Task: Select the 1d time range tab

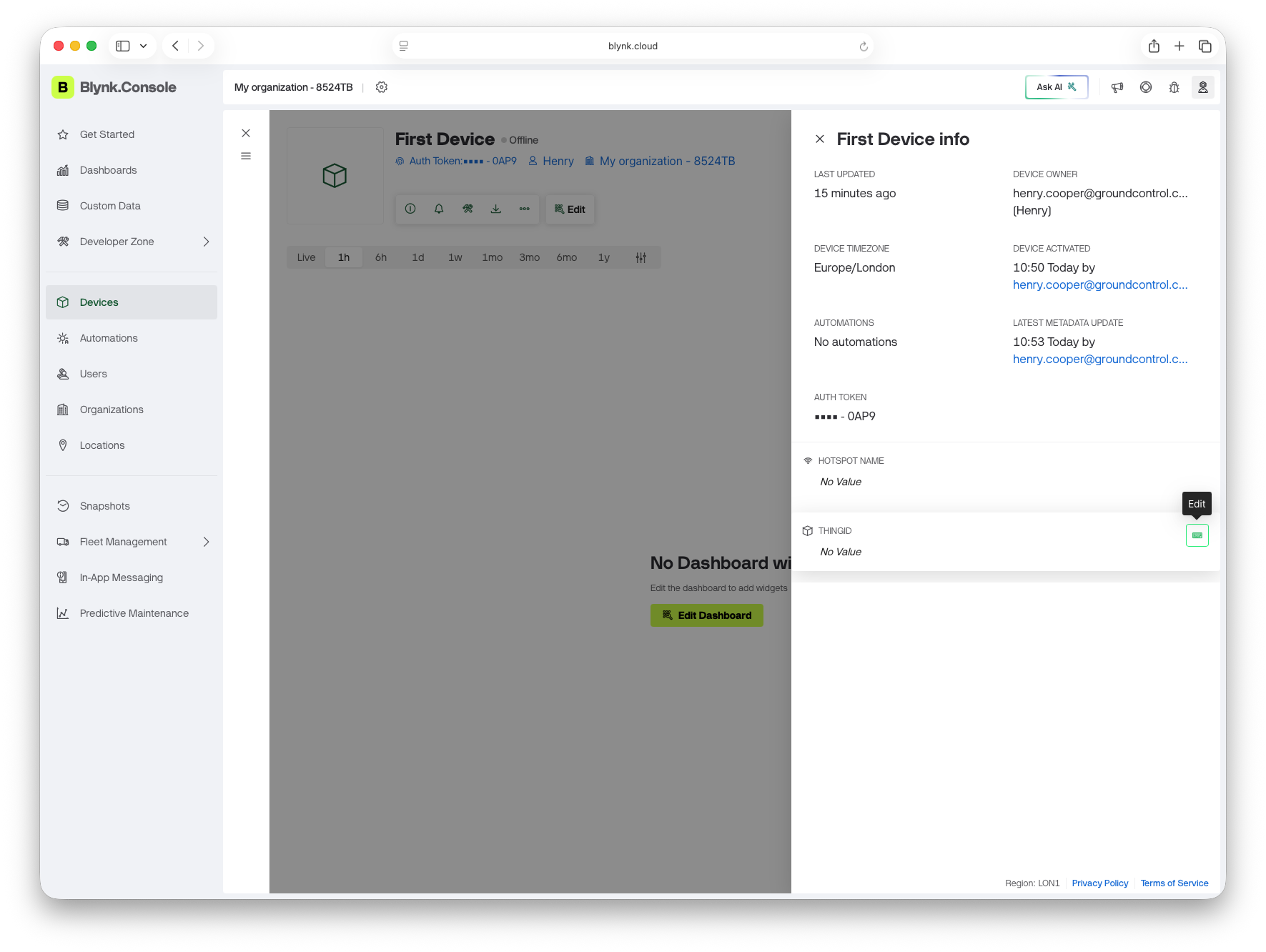Action: (418, 257)
